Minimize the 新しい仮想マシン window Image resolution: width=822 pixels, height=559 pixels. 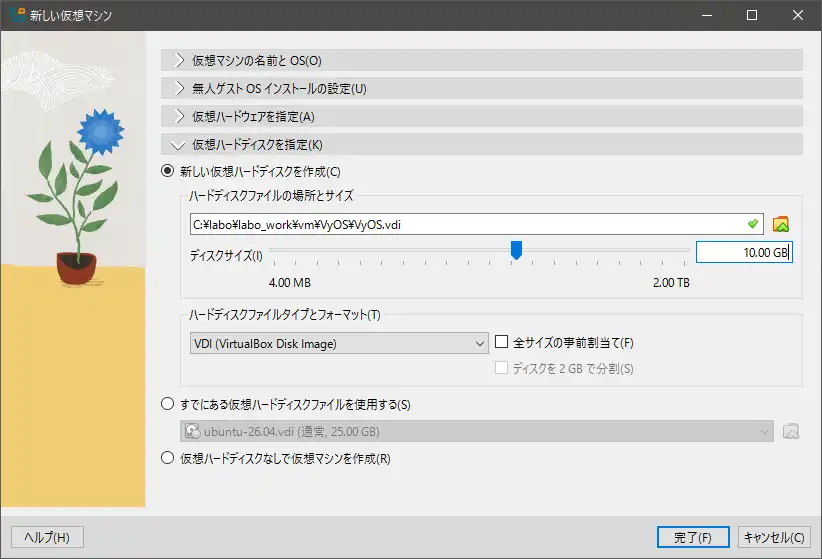[x=707, y=15]
